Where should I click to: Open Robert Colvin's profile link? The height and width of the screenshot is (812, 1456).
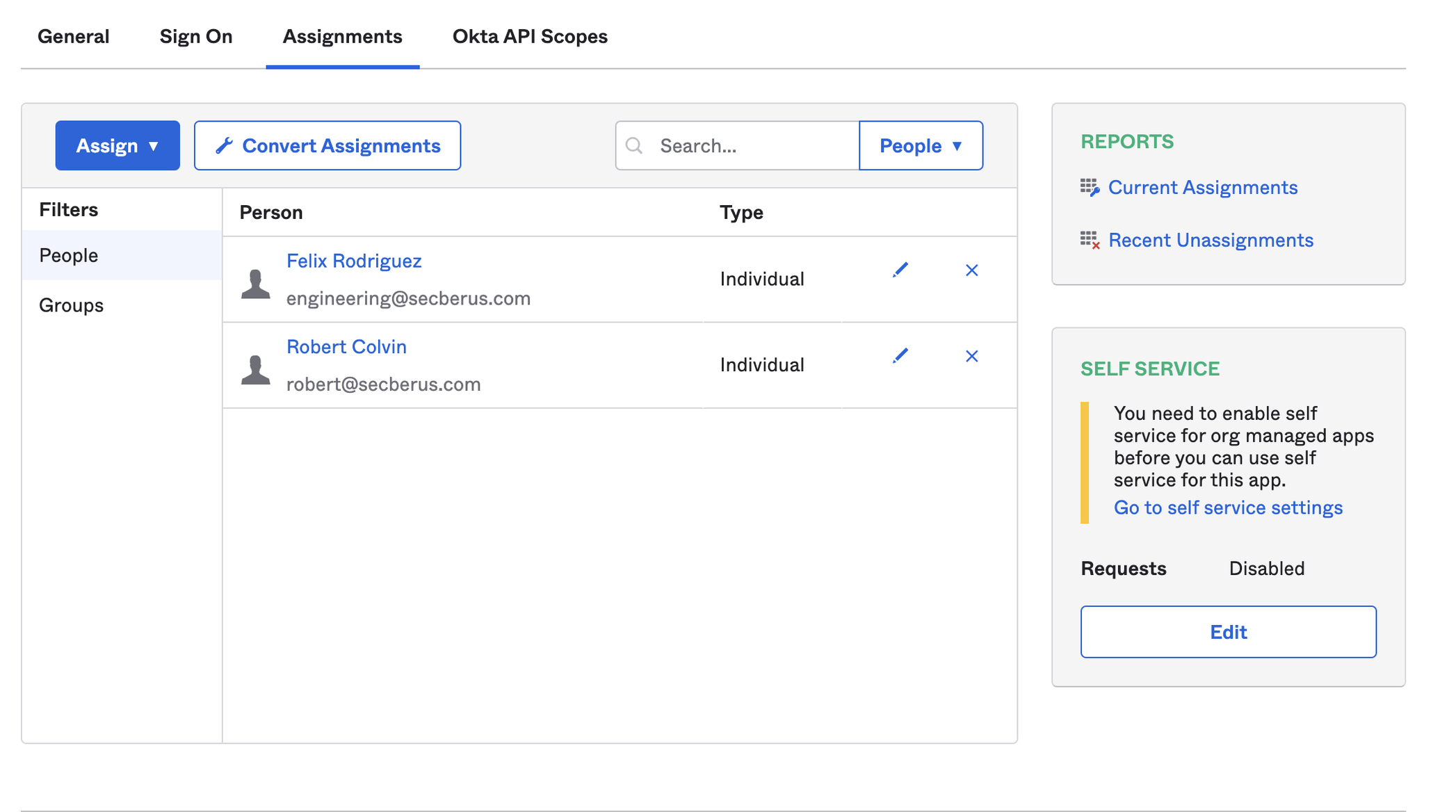tap(346, 346)
